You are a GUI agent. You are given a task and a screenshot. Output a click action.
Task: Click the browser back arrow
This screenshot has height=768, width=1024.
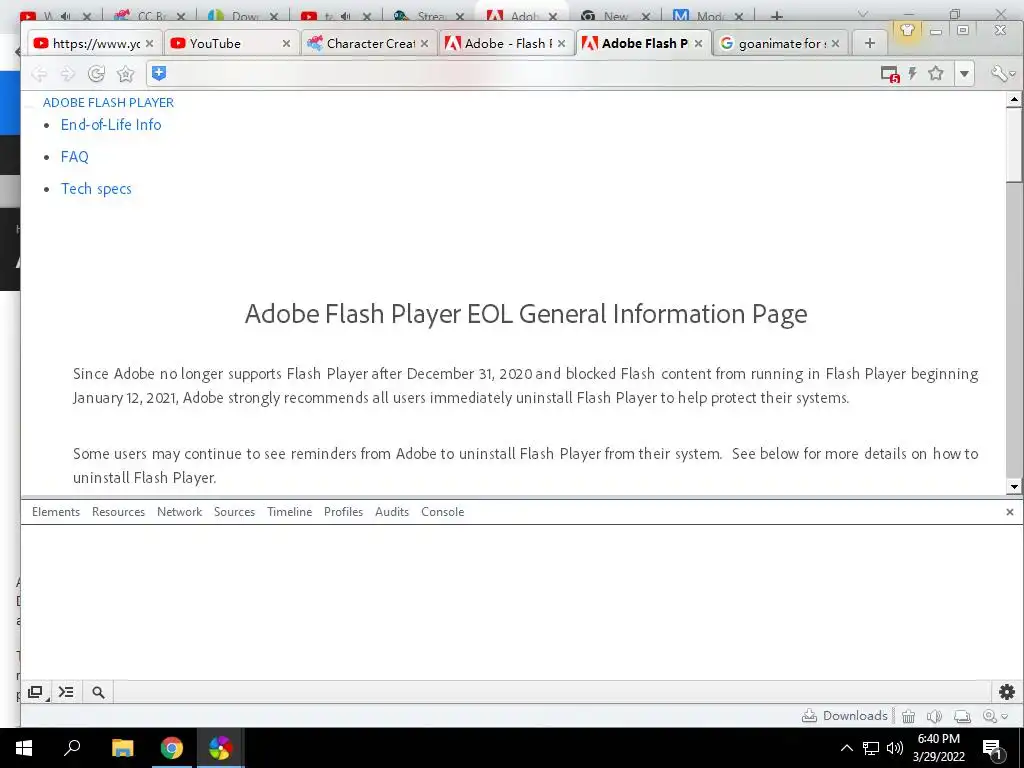point(39,74)
